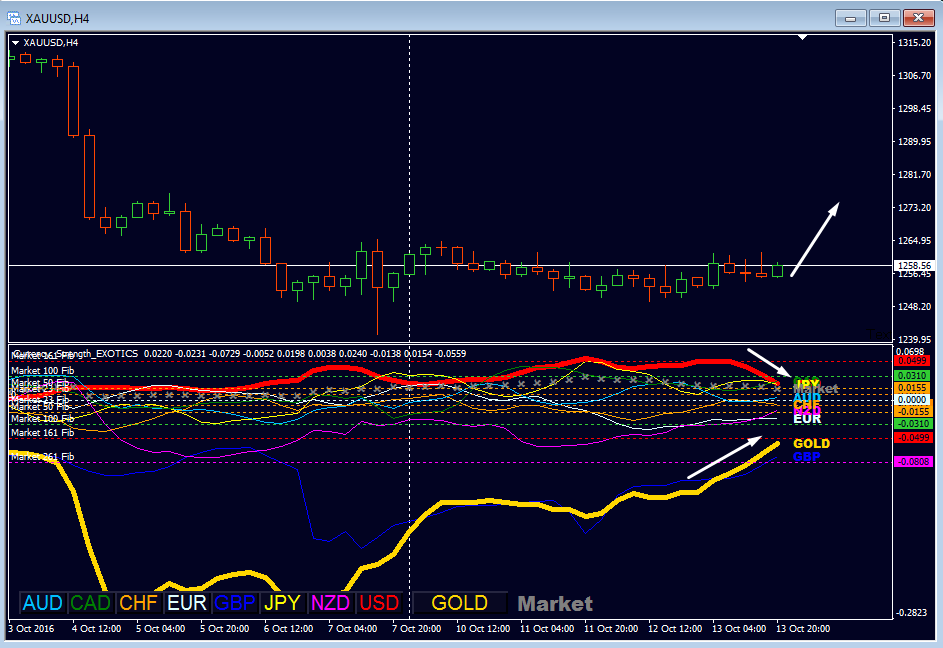Close the XAUUSD chart window

tap(918, 18)
